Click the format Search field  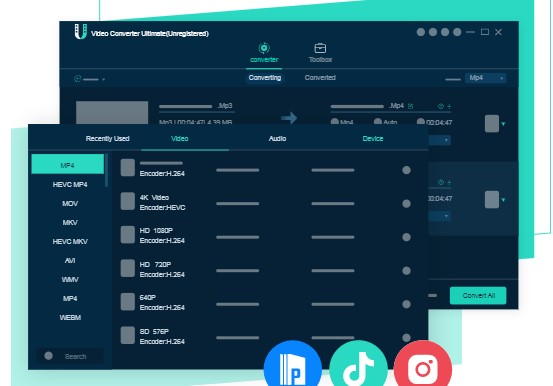70,356
